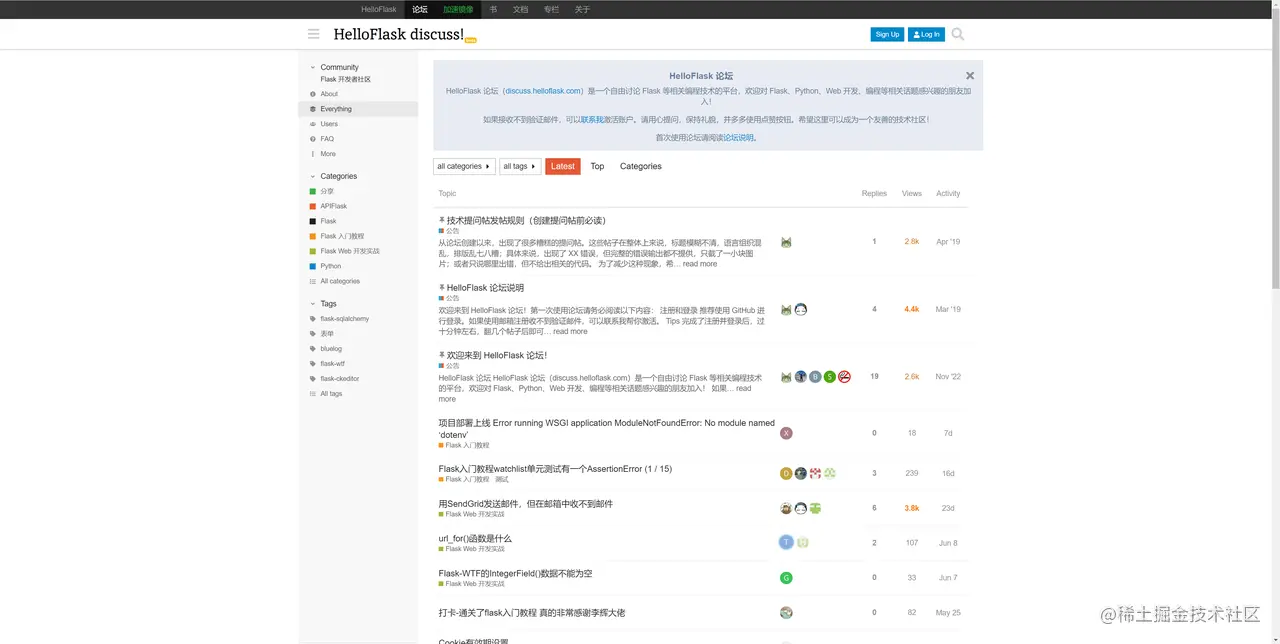The height and width of the screenshot is (644, 1280).
Task: Click second avatar on HelloFlask 论坛说明 topic row
Action: 801,310
